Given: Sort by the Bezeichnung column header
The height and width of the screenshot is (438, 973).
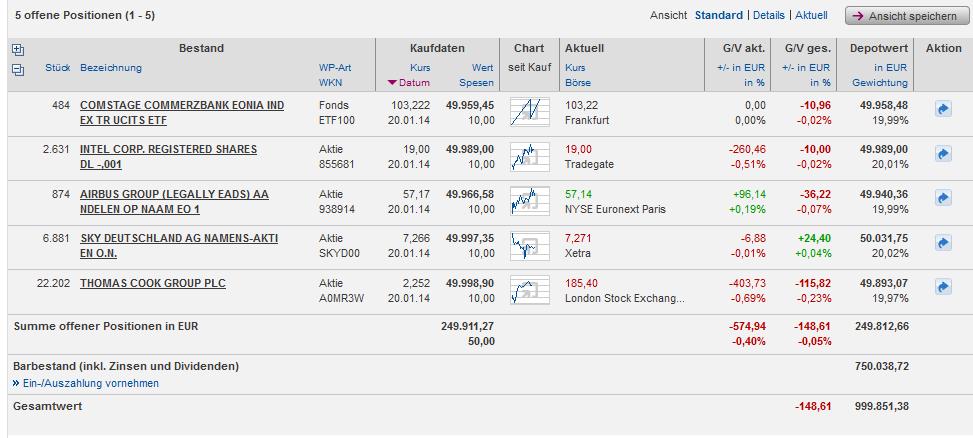Looking at the screenshot, I should (x=111, y=68).
